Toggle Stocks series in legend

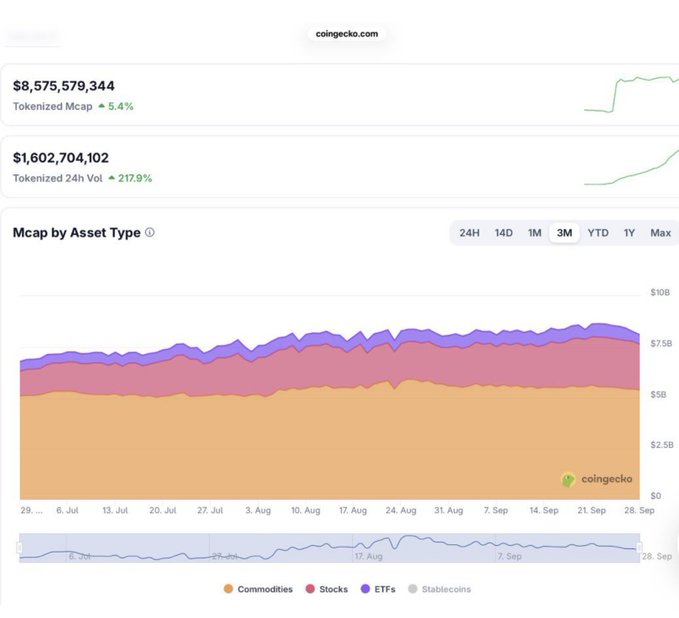click(327, 589)
